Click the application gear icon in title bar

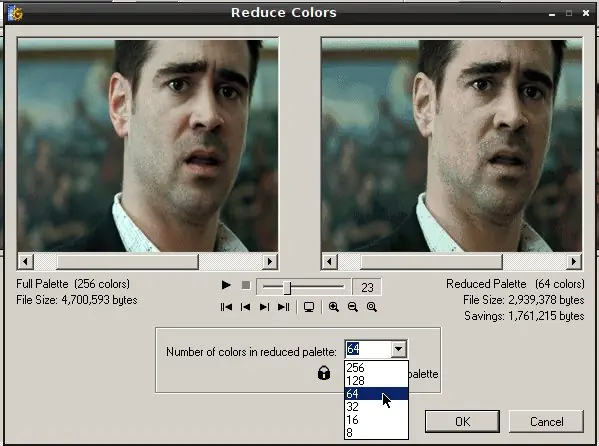pos(15,14)
